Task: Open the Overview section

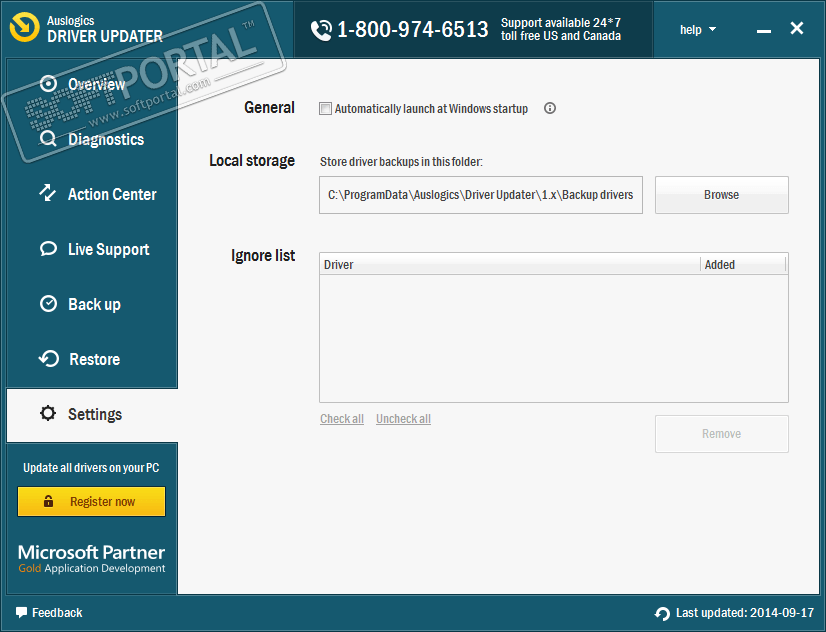Action: click(x=92, y=84)
